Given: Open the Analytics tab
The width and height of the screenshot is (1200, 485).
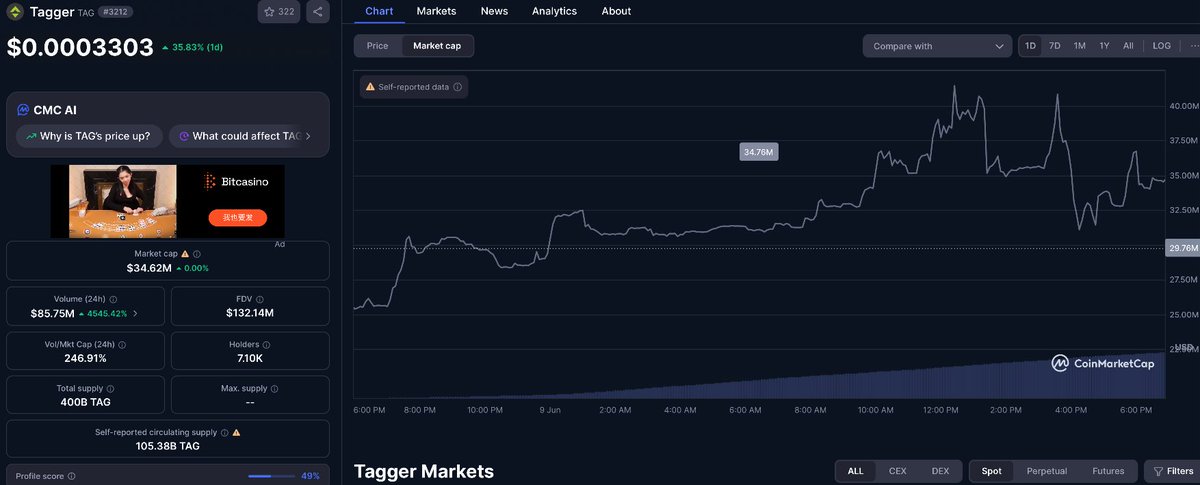Looking at the screenshot, I should click(x=554, y=11).
